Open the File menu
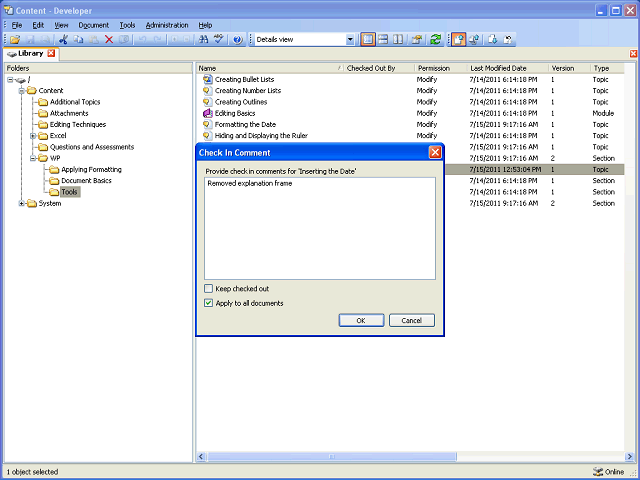The height and width of the screenshot is (480, 640). point(17,25)
